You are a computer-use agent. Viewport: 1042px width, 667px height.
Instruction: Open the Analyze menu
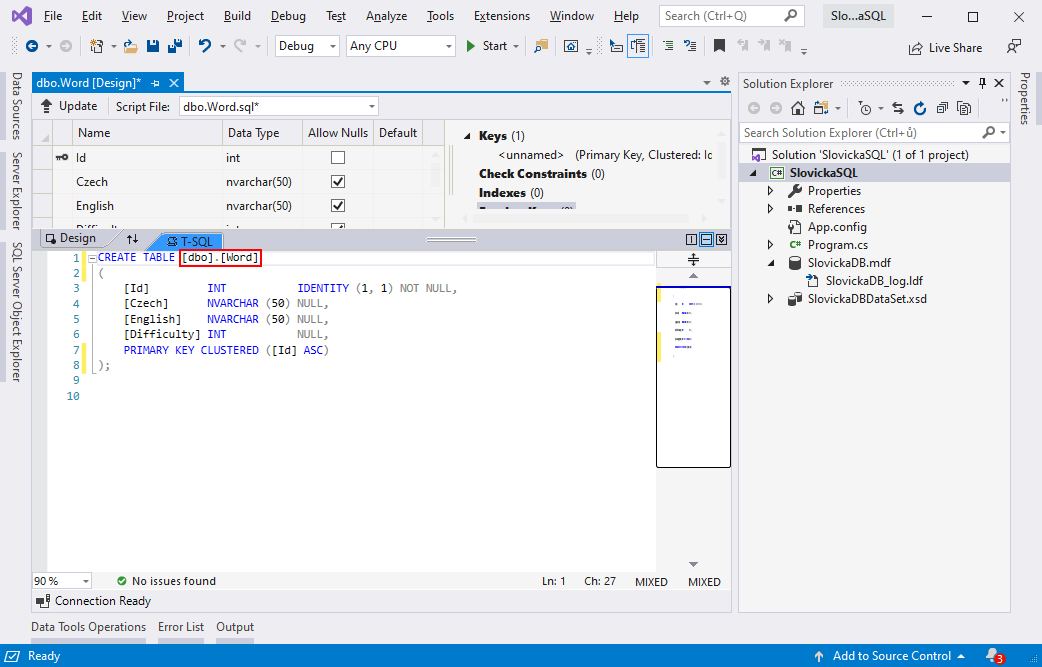tap(386, 16)
